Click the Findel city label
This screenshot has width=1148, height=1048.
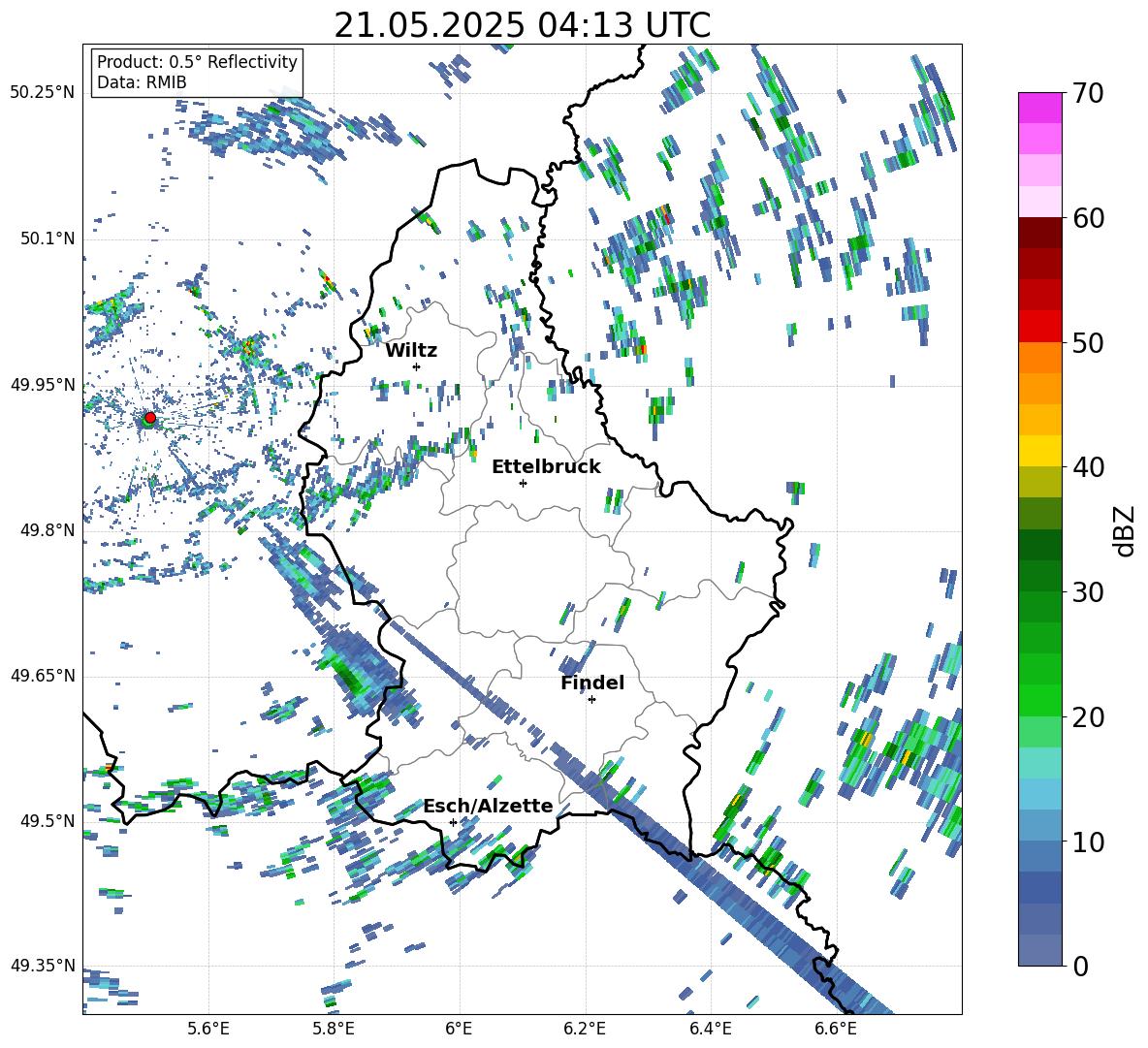592,683
